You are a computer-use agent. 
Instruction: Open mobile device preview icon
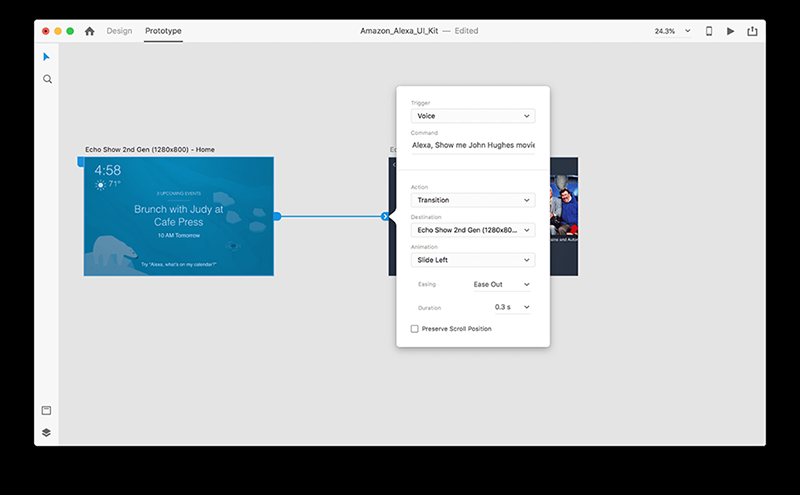click(709, 31)
